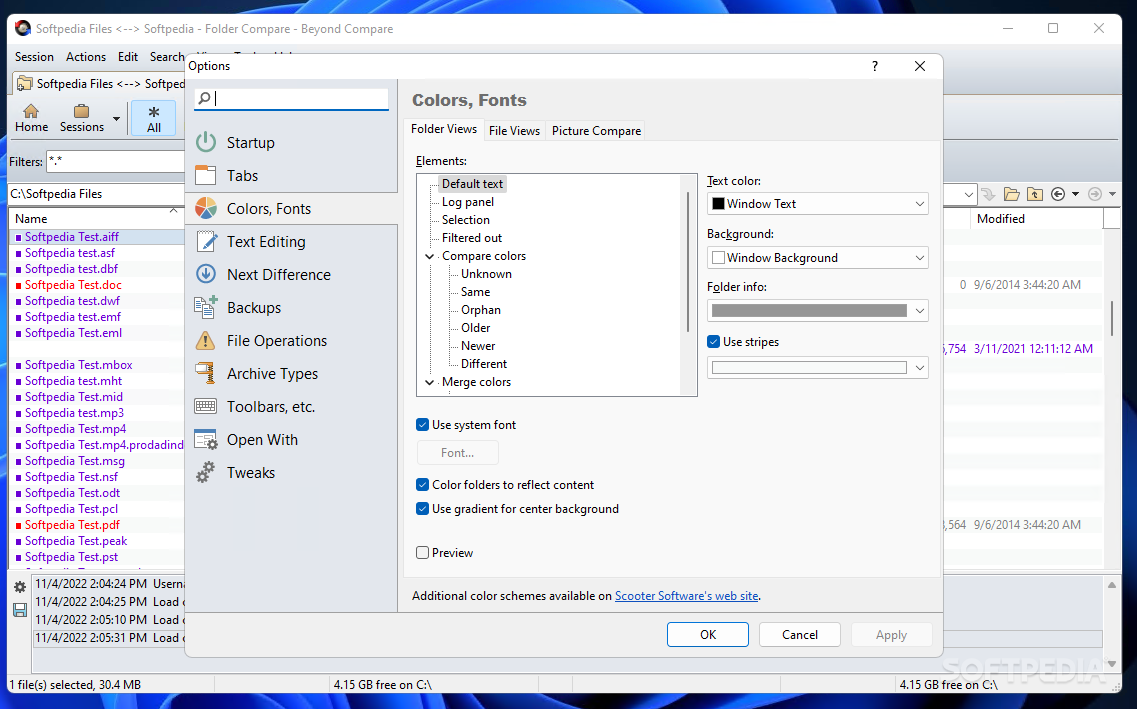Select the Colors, Fonts pie chart icon
The width and height of the screenshot is (1137, 709).
point(206,209)
